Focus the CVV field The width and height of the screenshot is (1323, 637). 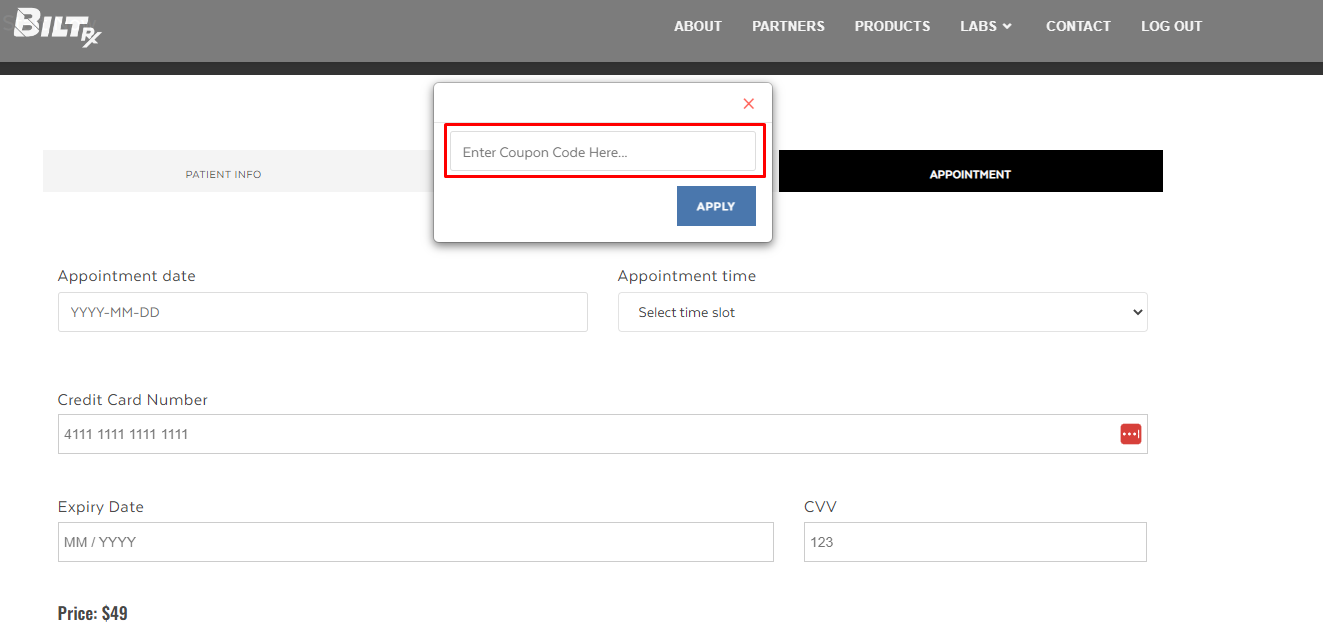pos(975,542)
